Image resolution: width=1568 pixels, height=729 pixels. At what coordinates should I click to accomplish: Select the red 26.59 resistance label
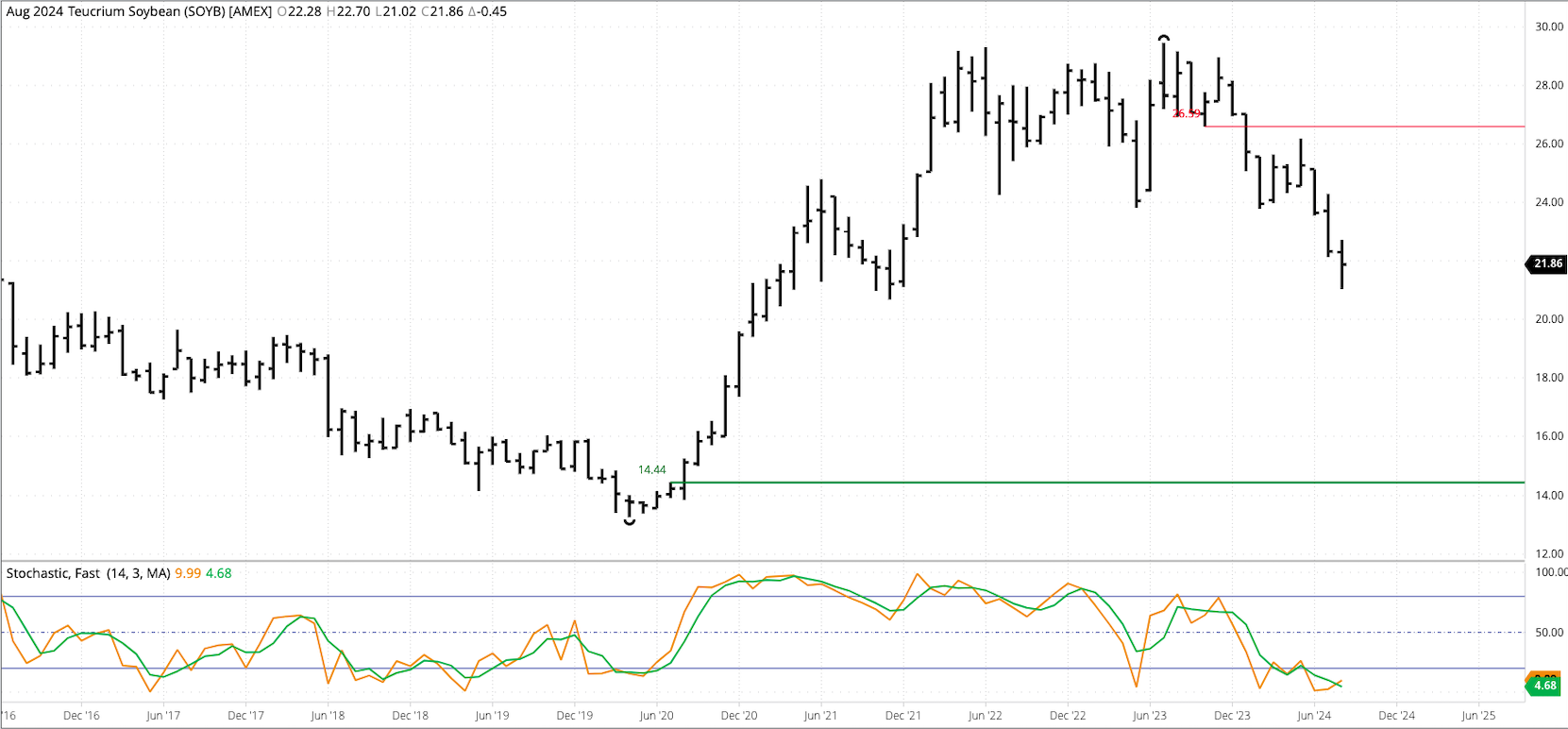coord(1186,113)
